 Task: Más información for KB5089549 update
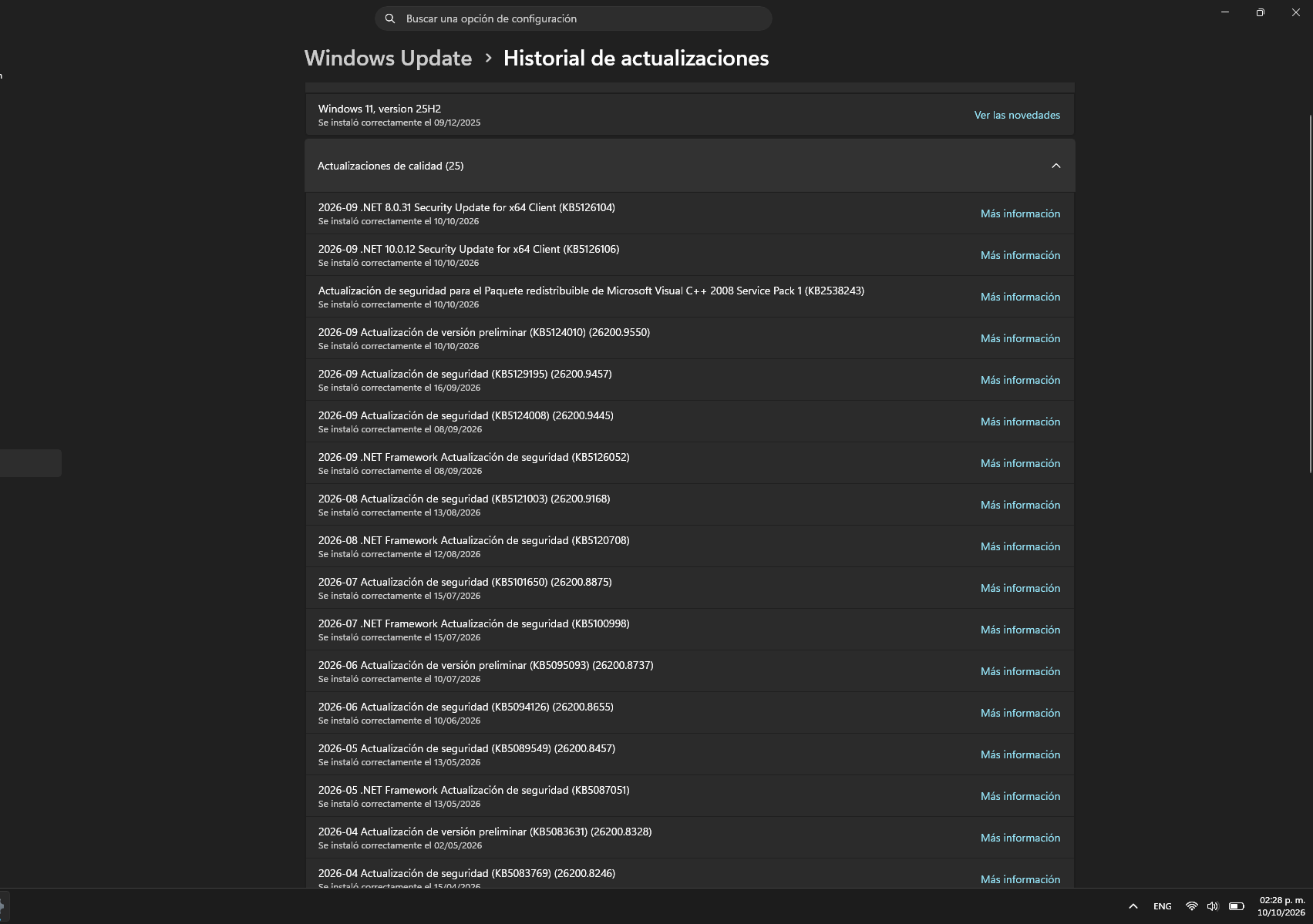point(1020,754)
